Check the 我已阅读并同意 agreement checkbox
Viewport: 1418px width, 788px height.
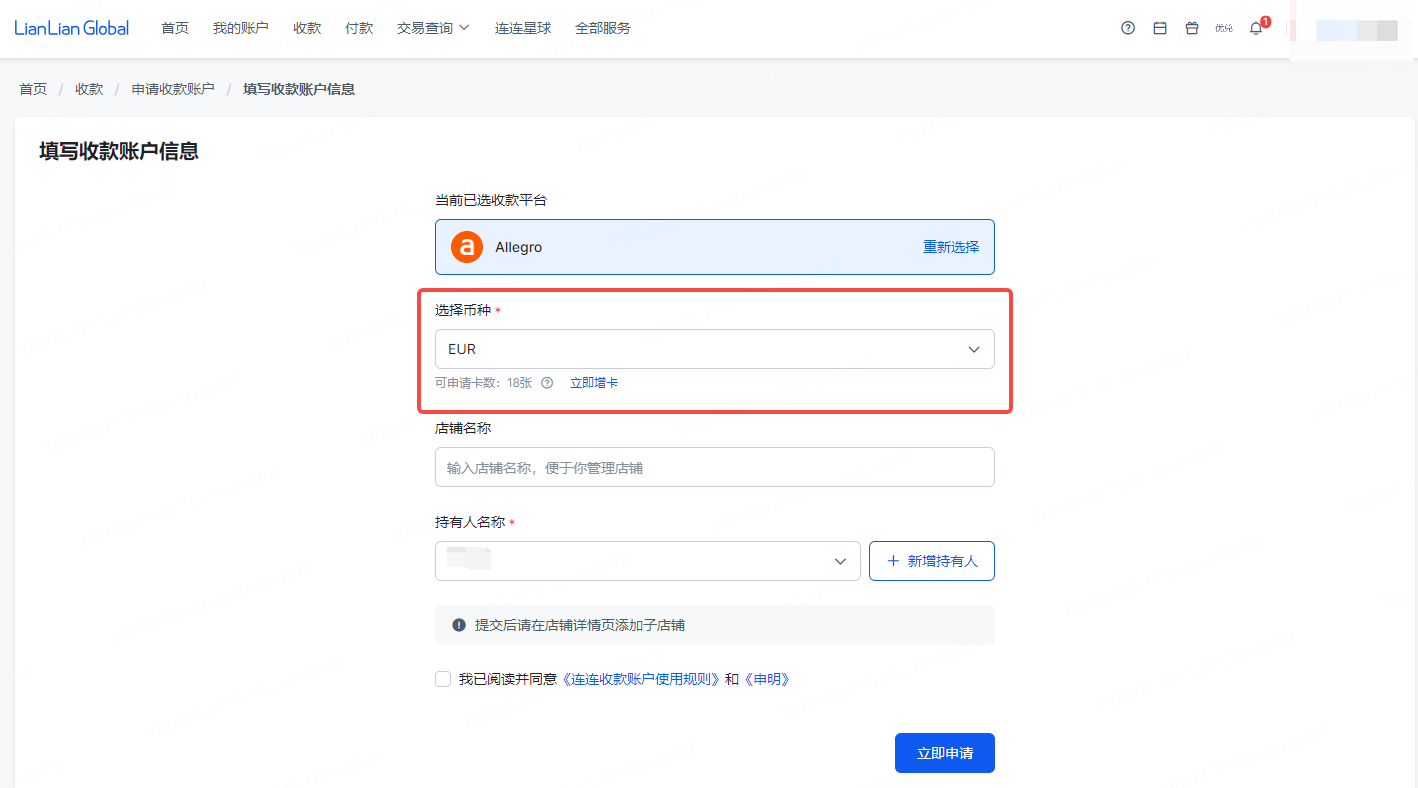point(443,679)
